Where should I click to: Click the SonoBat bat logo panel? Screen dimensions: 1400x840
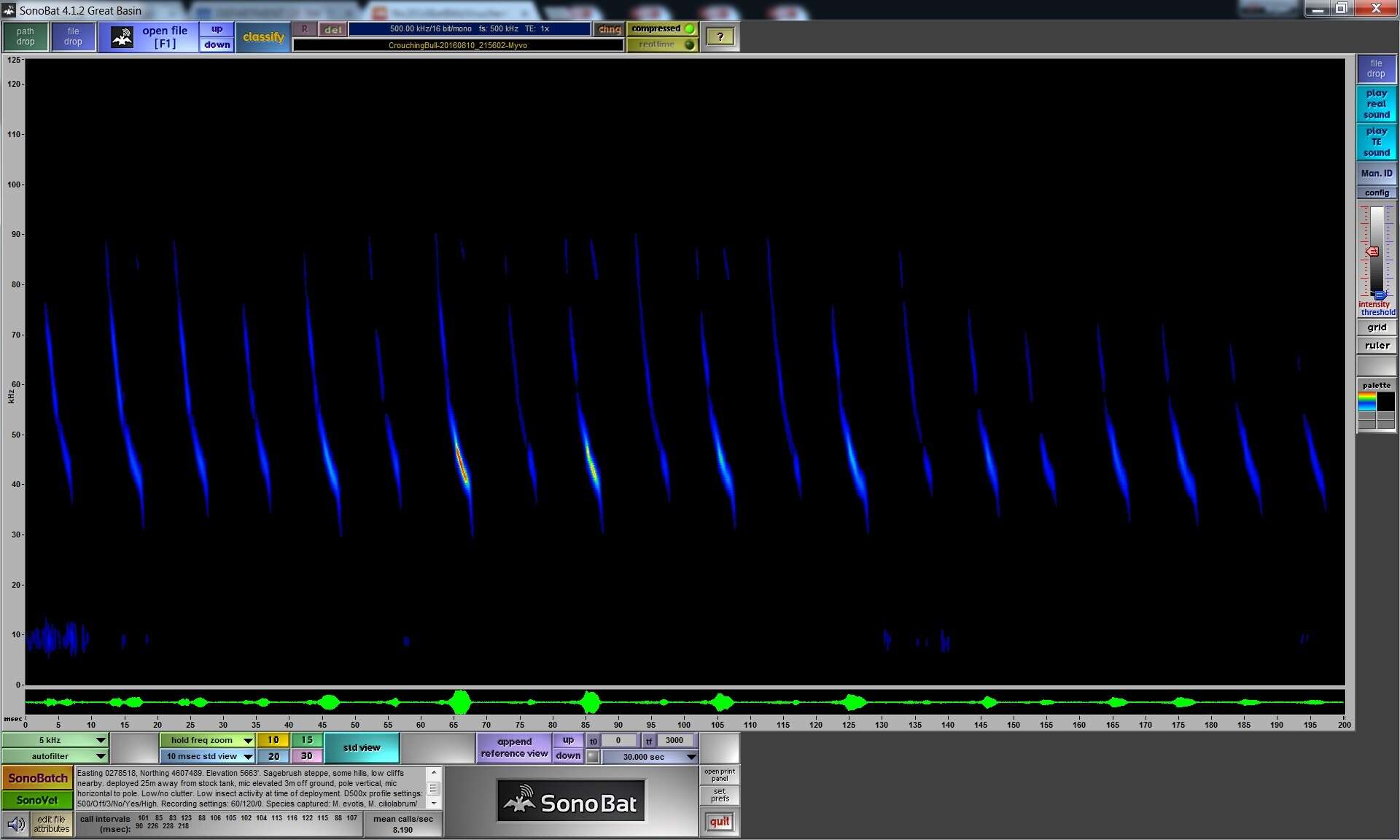(571, 801)
